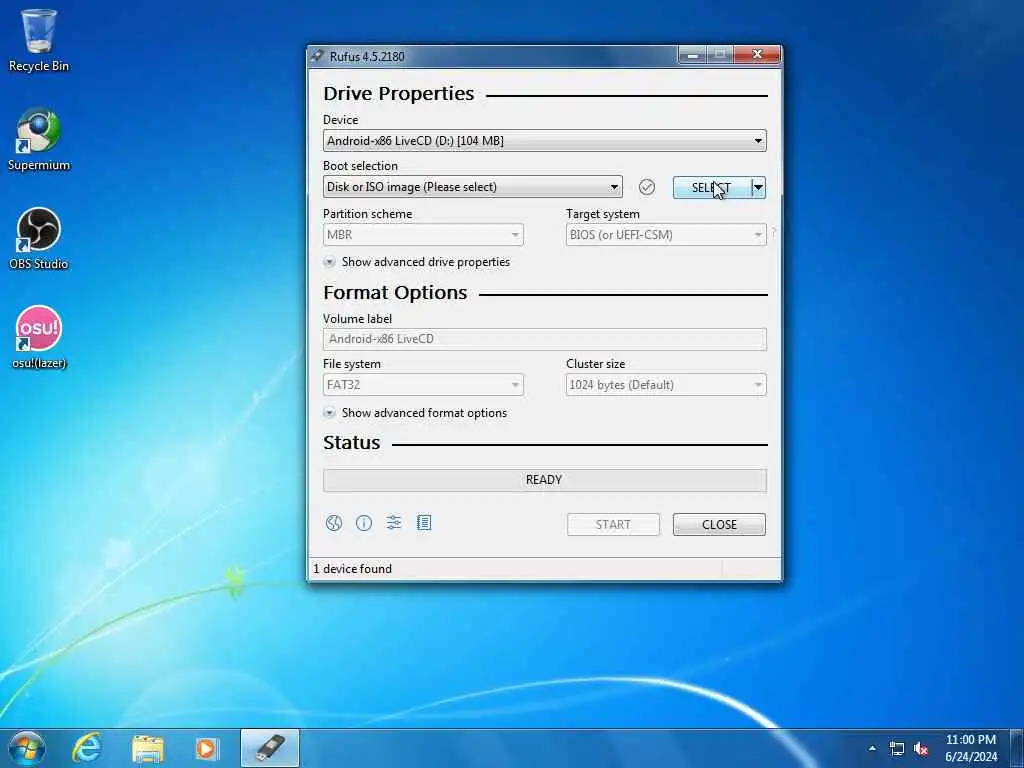Click the '1 device found' status text
The width and height of the screenshot is (1024, 768).
(353, 569)
